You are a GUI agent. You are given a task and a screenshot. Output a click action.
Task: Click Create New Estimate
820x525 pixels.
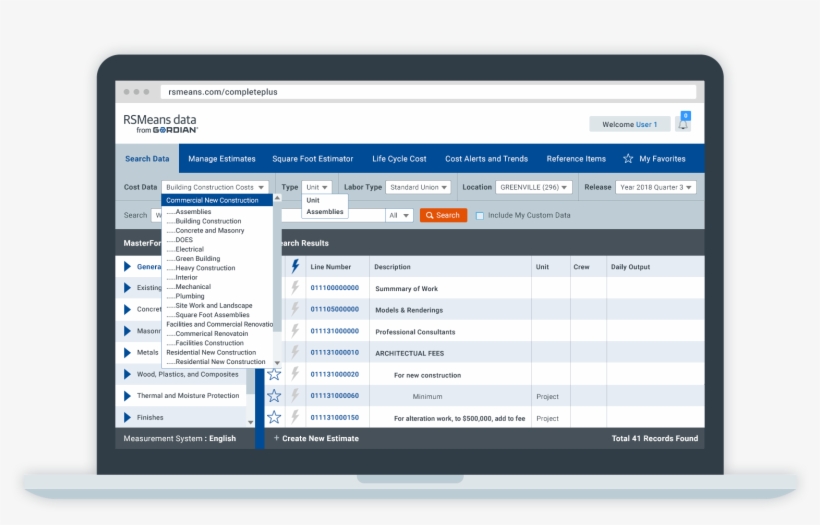coord(320,438)
